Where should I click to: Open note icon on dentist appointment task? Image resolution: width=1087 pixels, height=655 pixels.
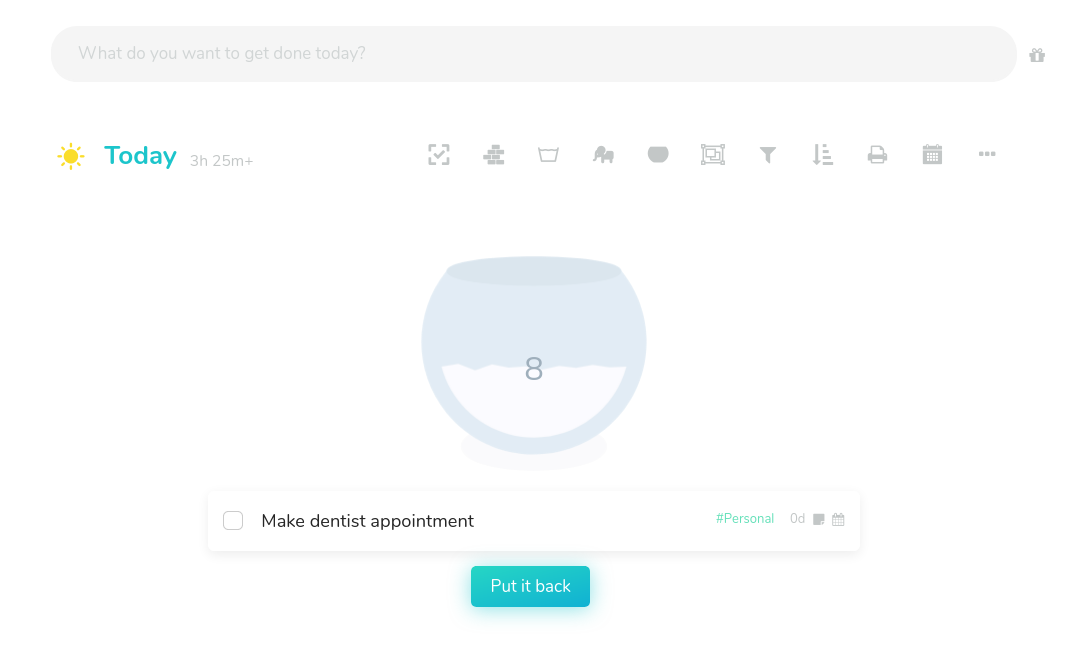pyautogui.click(x=819, y=519)
